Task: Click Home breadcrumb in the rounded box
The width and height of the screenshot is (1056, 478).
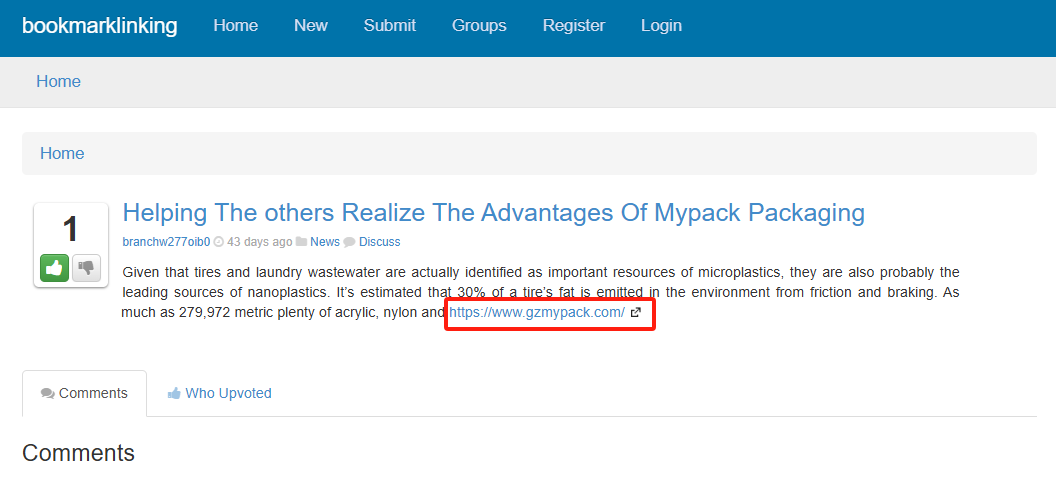Action: 62,153
